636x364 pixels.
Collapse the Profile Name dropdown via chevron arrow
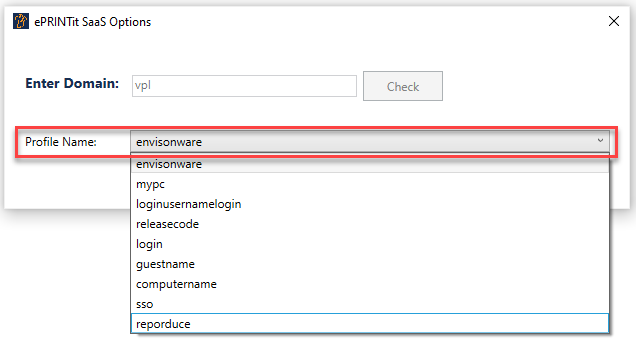click(x=600, y=140)
